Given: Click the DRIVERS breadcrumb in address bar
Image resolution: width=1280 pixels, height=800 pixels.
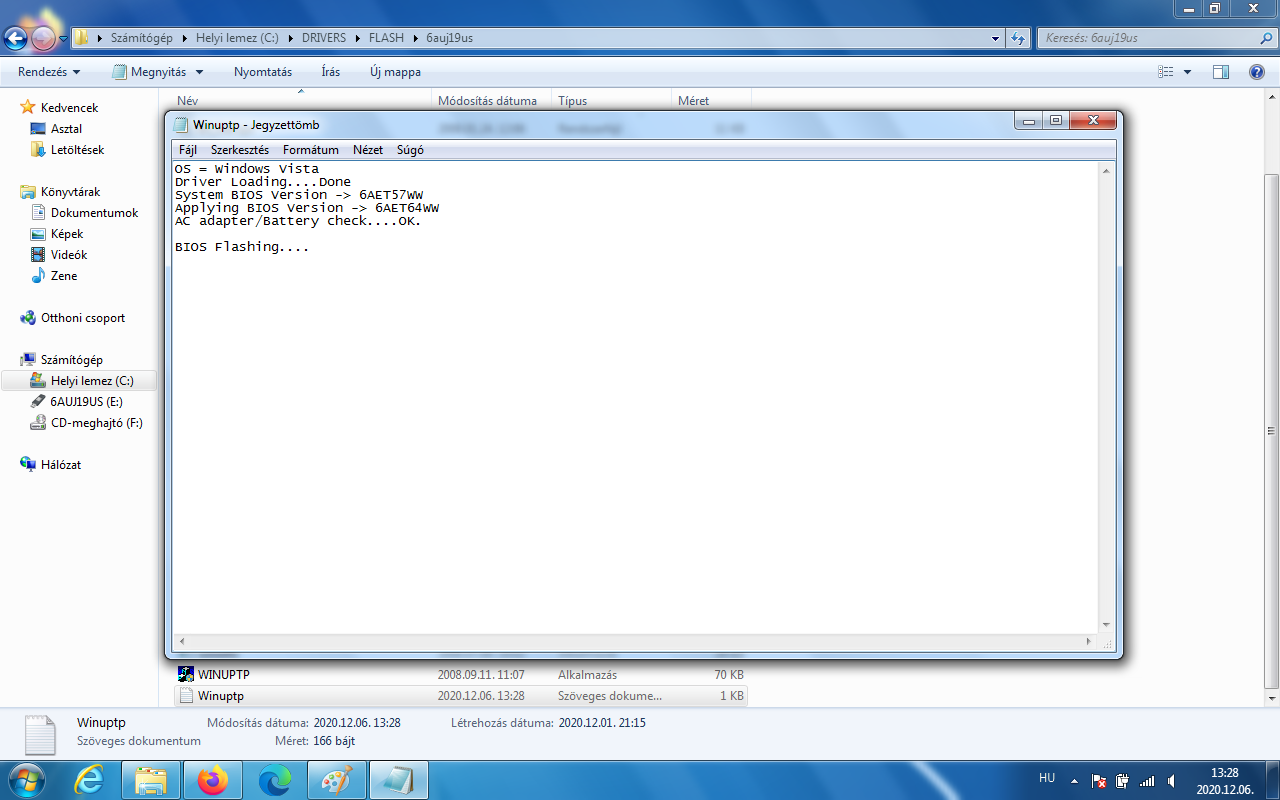Looking at the screenshot, I should [x=322, y=38].
